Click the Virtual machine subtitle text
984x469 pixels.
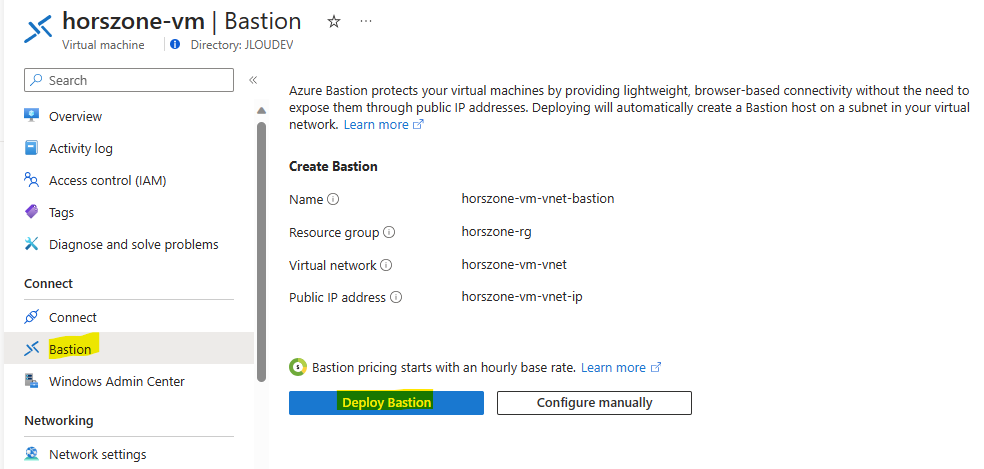tap(103, 45)
